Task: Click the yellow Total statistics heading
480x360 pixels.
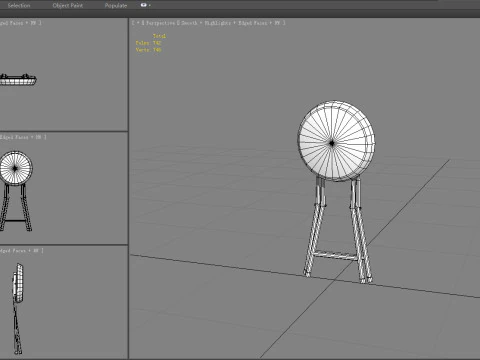Action: [x=159, y=36]
